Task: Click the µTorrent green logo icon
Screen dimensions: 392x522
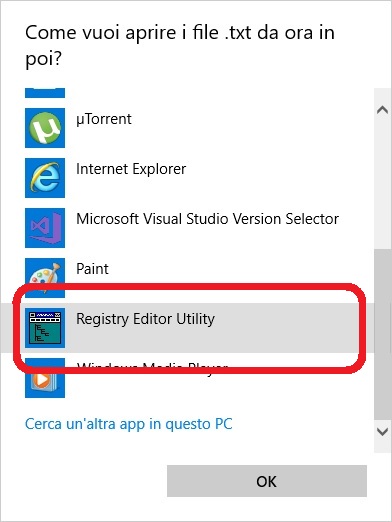Action: pyautogui.click(x=45, y=128)
